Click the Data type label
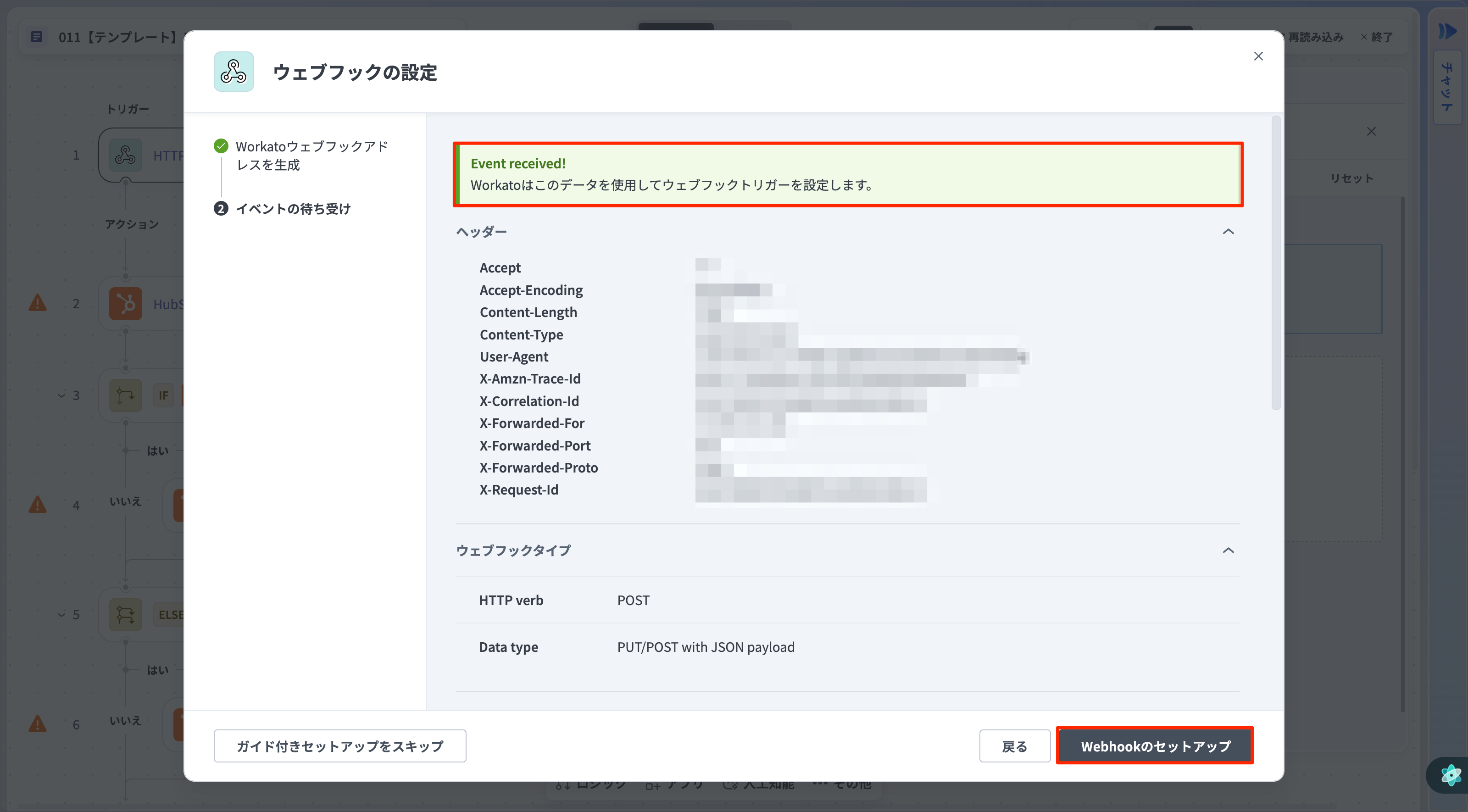Screen dimensions: 1468x812 508,647
